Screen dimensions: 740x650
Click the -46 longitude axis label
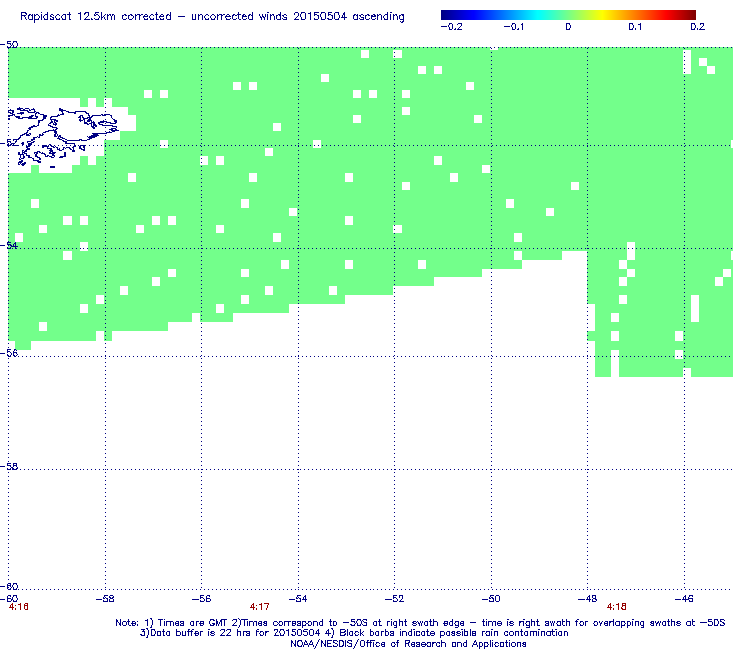pos(684,599)
